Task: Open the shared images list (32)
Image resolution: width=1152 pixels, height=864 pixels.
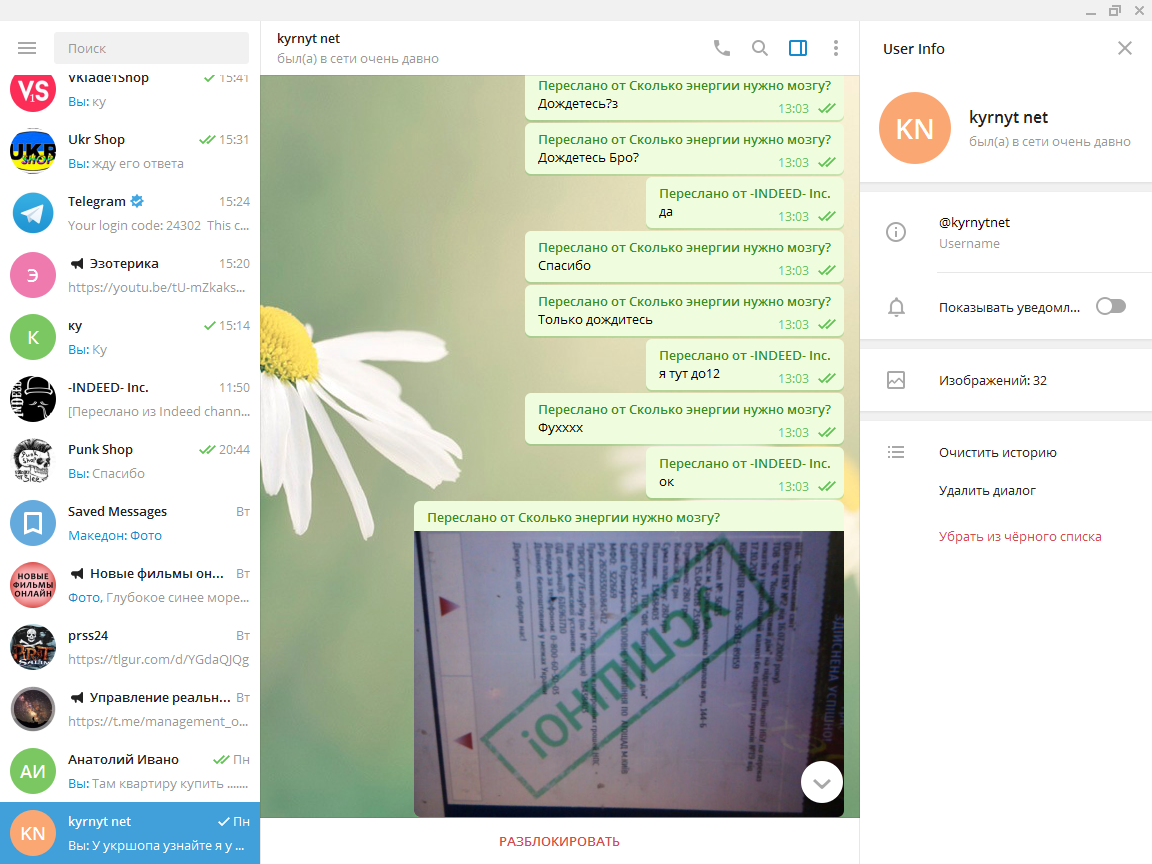Action: [x=992, y=380]
